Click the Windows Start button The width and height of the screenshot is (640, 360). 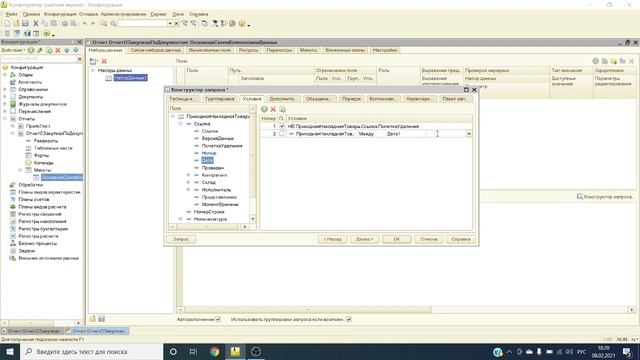click(10, 351)
